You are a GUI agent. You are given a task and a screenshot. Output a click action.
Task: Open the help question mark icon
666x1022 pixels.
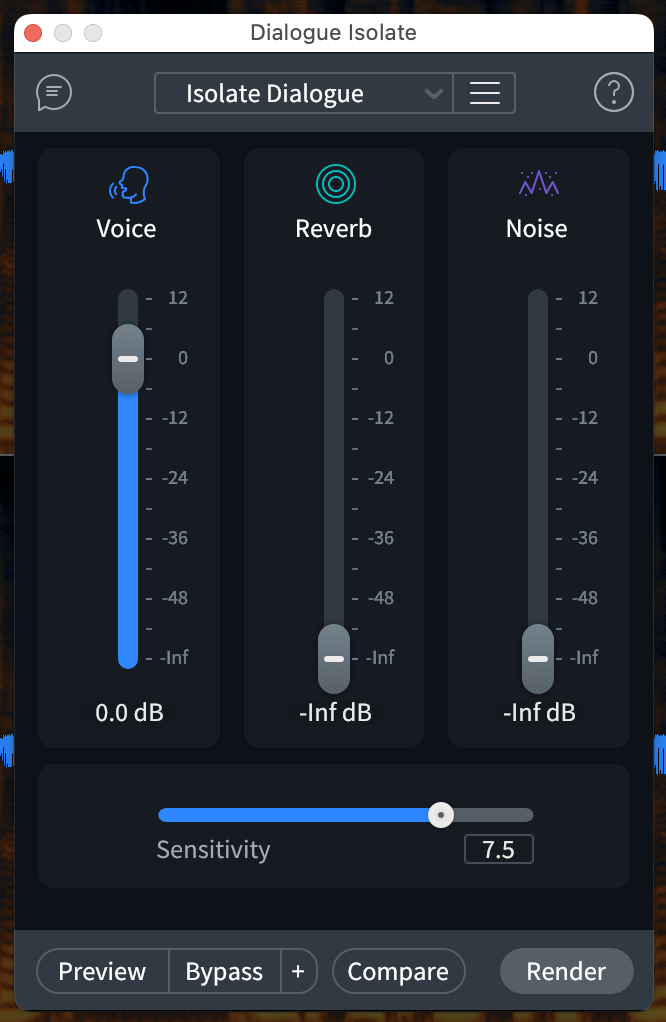click(x=613, y=94)
